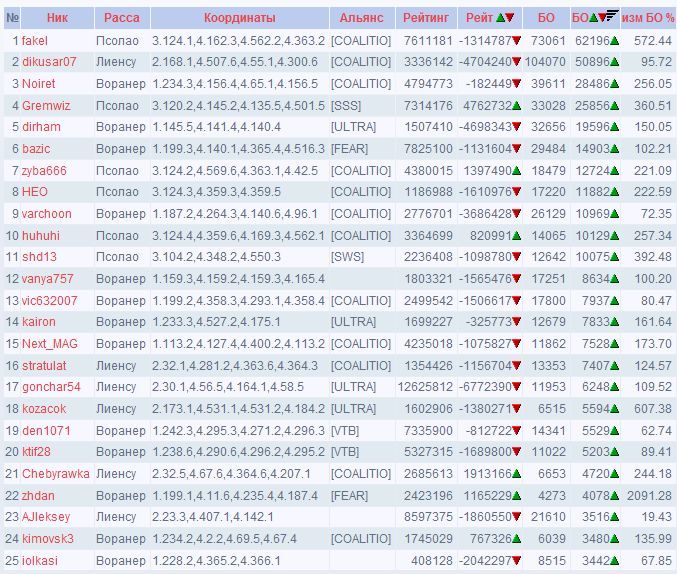Sort by Альянс column header
677x574 pixels.
[x=361, y=18]
